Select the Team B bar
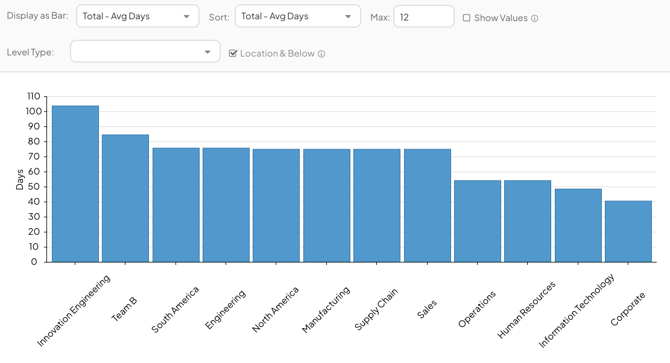The height and width of the screenshot is (363, 670). click(x=125, y=198)
